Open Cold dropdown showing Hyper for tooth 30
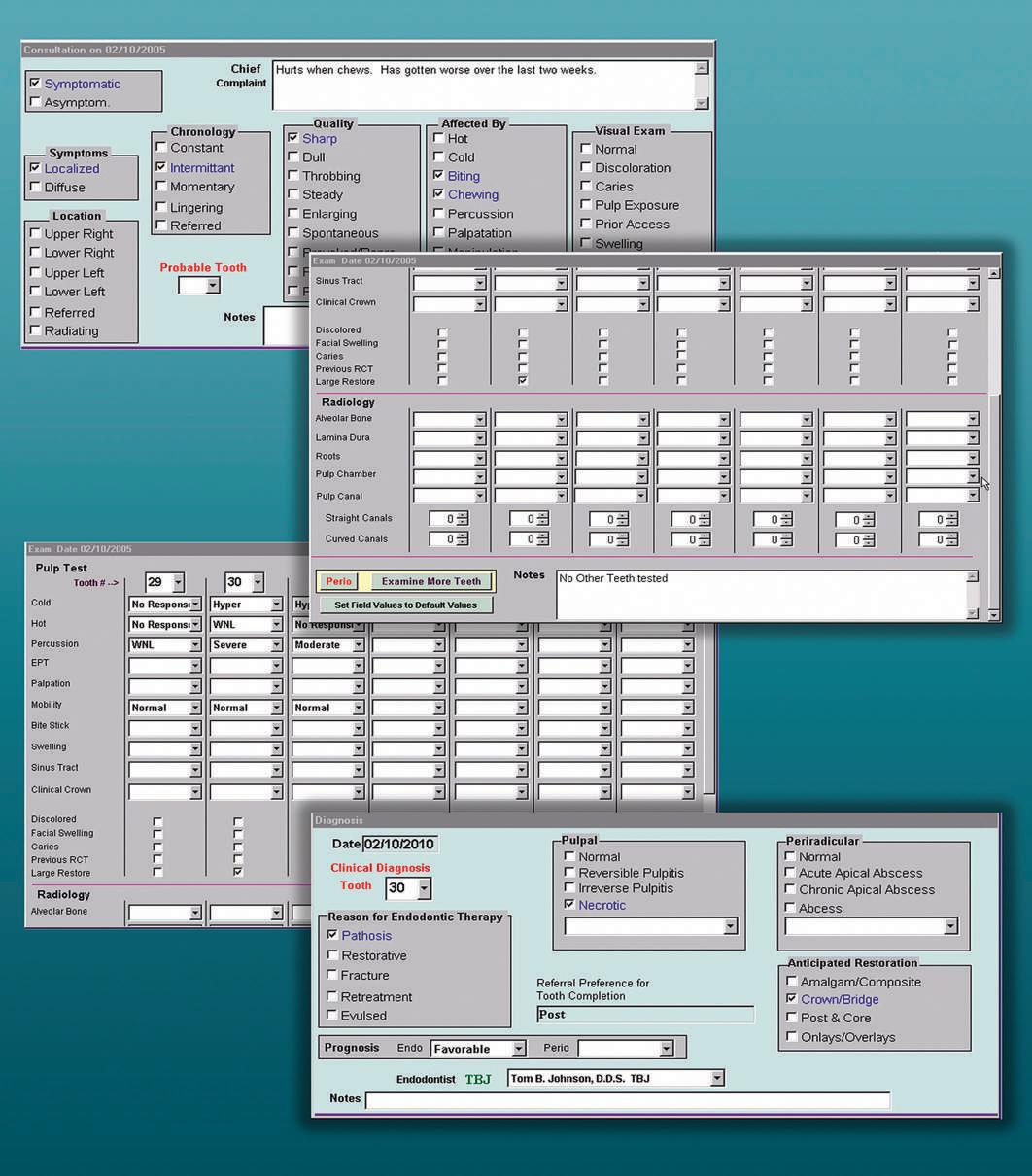This screenshot has width=1032, height=1176. coord(276,605)
